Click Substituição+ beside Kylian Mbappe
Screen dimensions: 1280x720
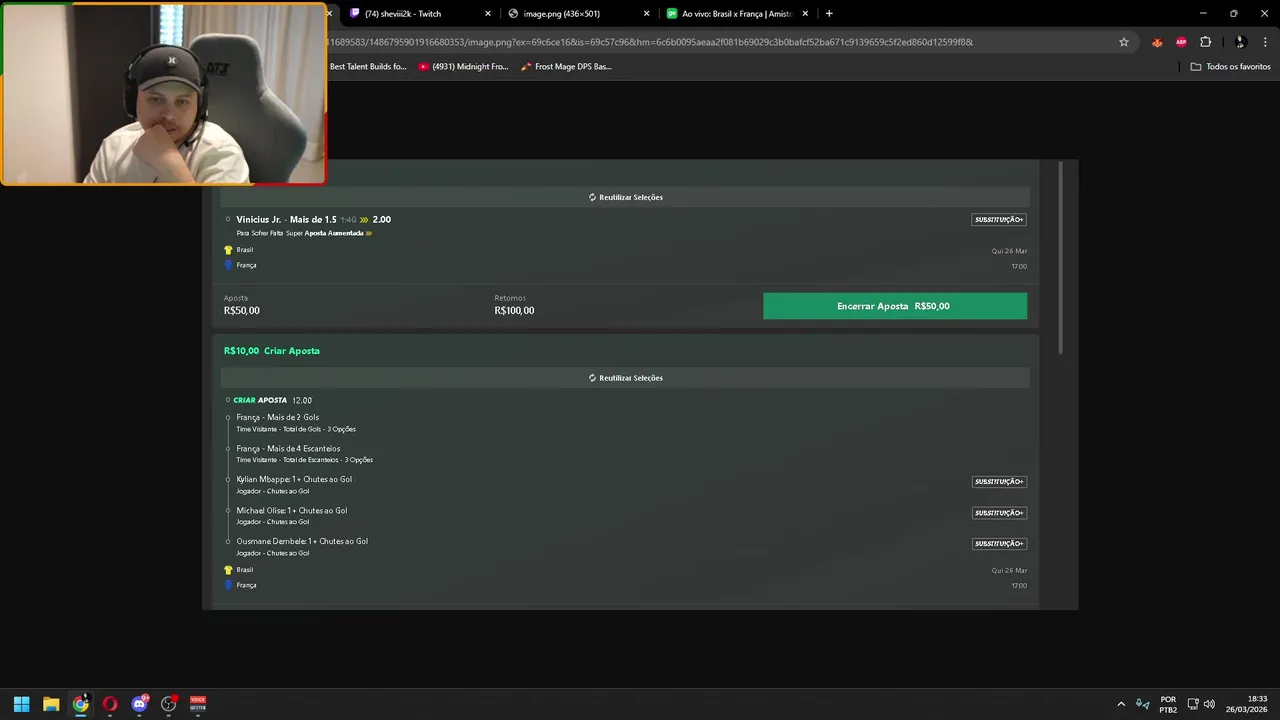999,481
